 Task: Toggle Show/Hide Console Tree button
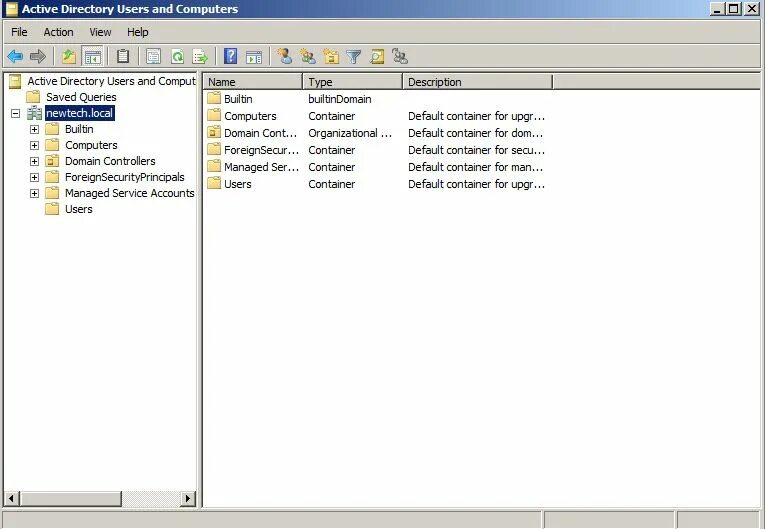click(92, 57)
